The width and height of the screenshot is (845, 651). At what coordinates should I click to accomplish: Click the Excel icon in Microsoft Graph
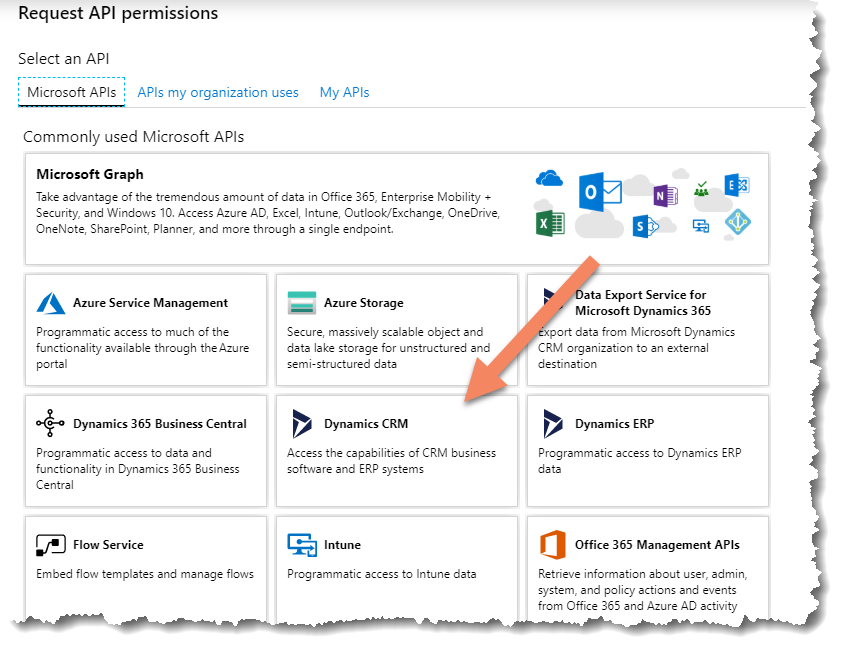551,223
